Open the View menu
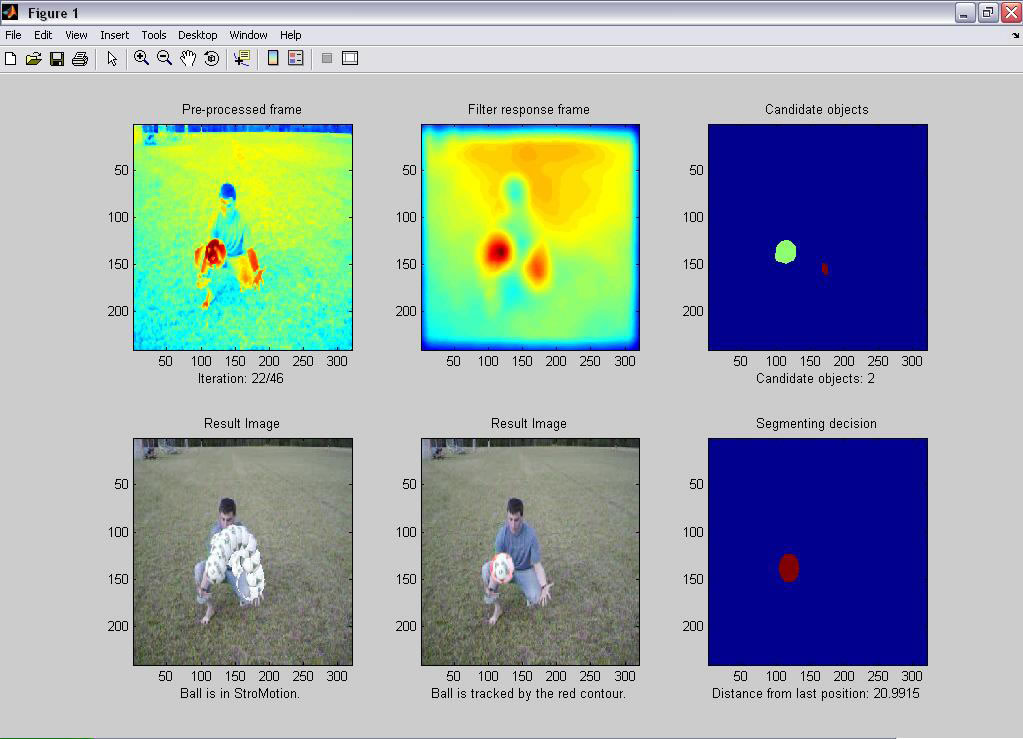The height and width of the screenshot is (739, 1023). (x=76, y=35)
